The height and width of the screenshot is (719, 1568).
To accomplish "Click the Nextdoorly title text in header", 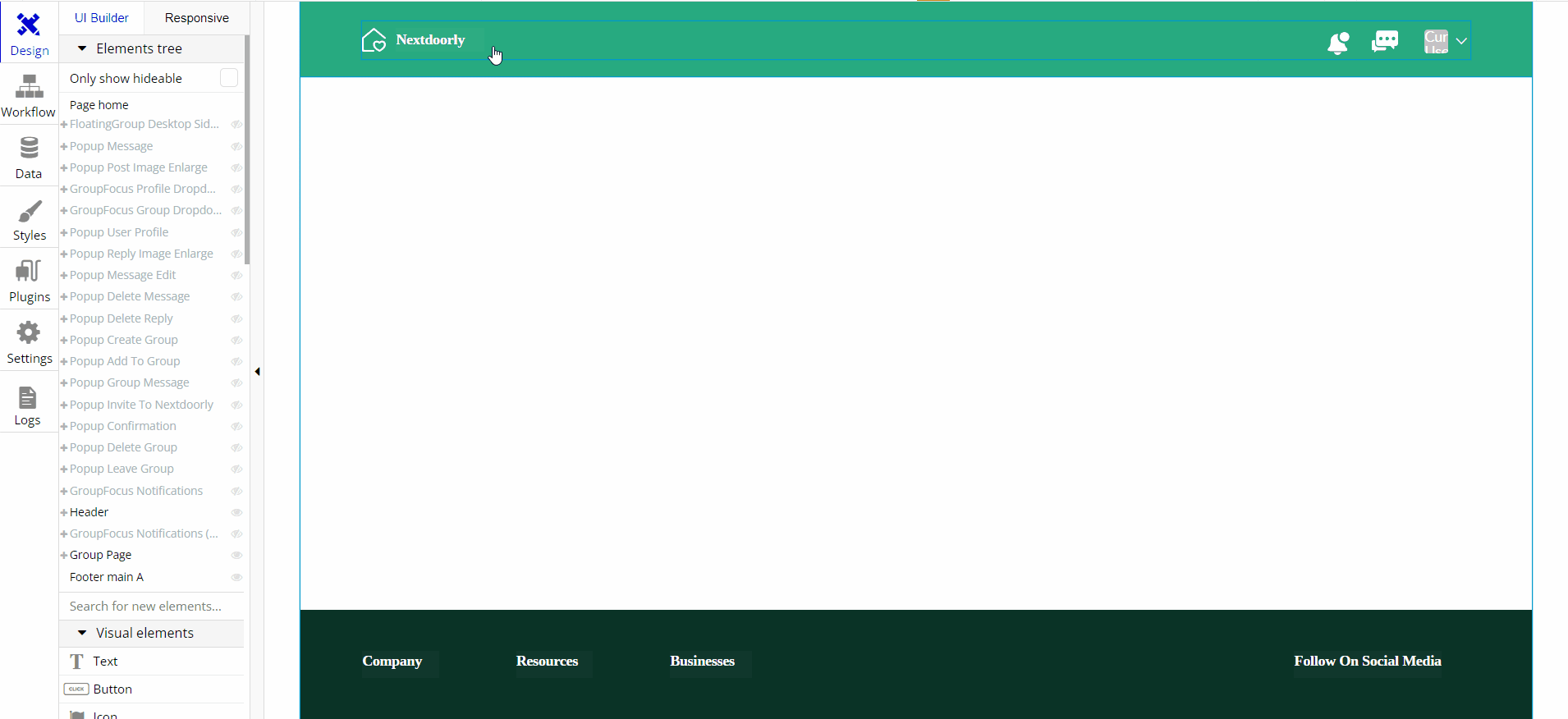I will coord(430,39).
